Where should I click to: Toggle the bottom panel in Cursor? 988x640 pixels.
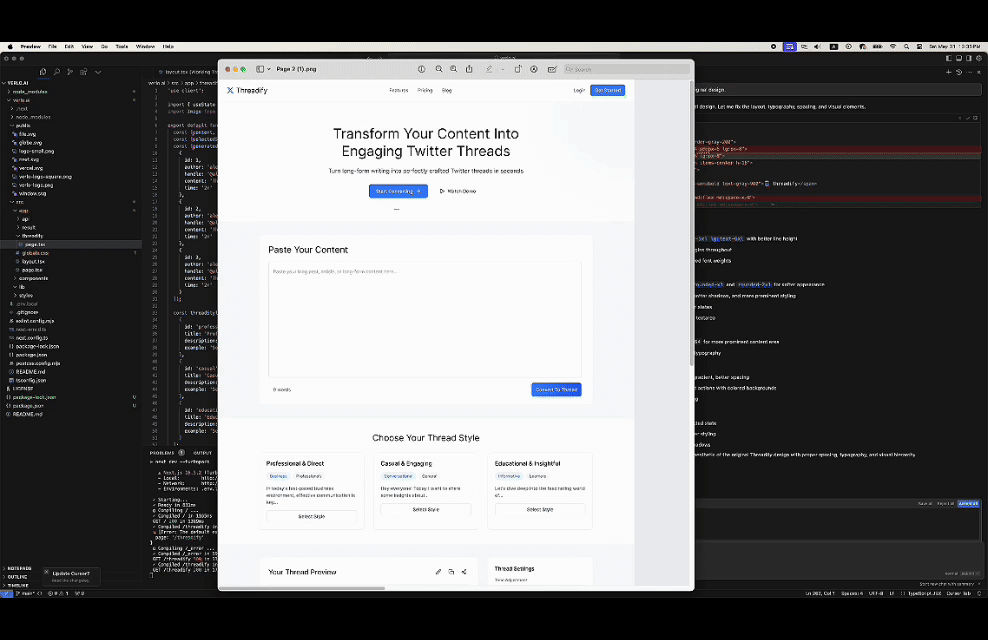[959, 58]
